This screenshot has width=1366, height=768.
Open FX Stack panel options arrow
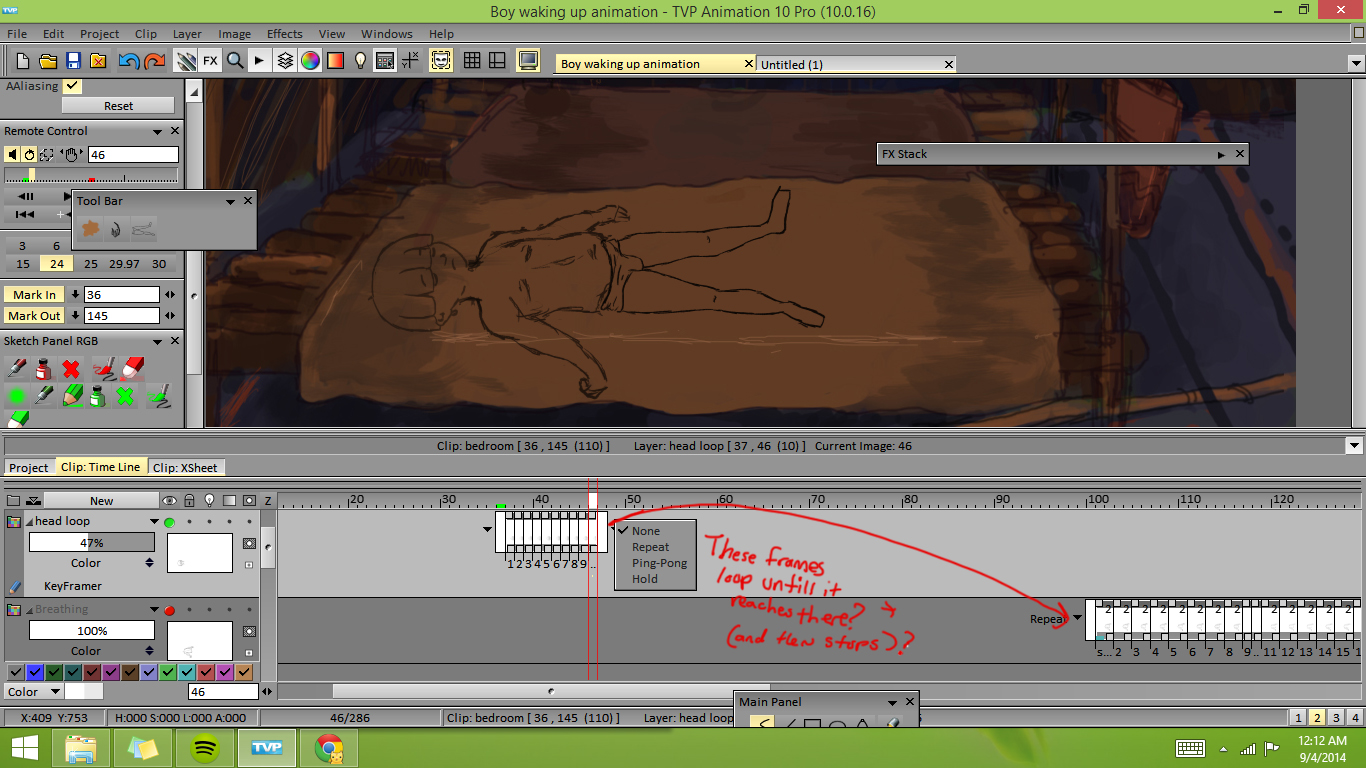coord(1221,155)
